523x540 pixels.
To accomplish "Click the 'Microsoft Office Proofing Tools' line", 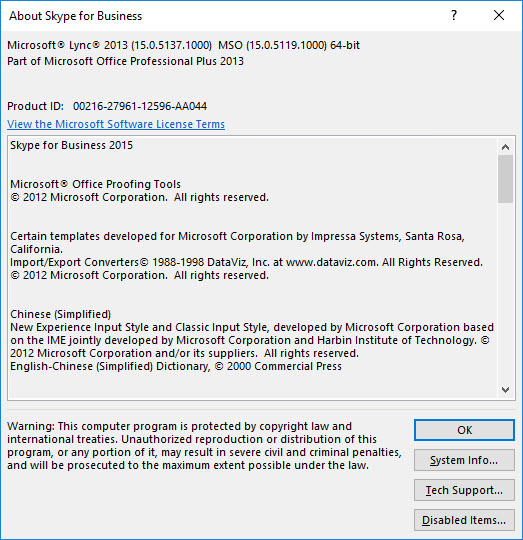I will coord(95,184).
